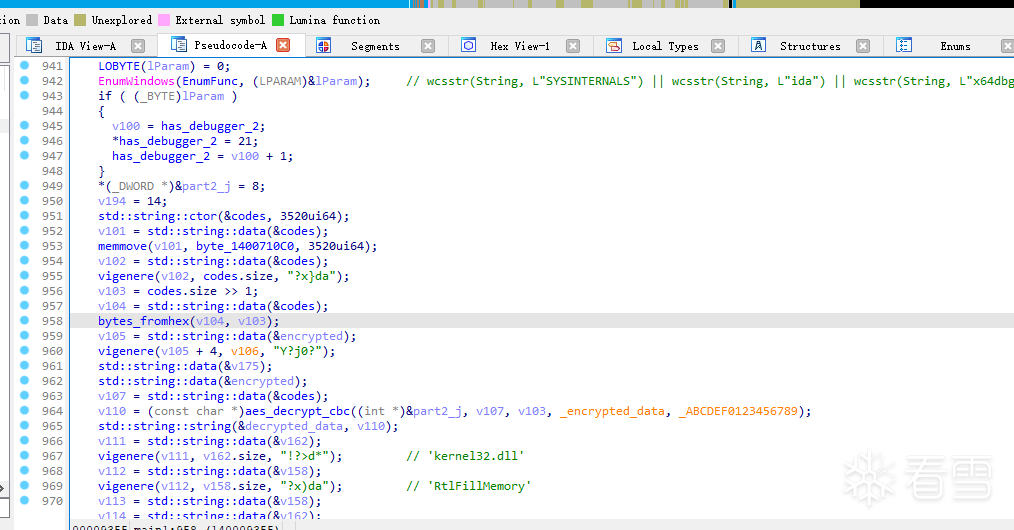Screen dimensions: 1014x530
Task: Click bytes_fromhex call on line 958
Action: 144,321
